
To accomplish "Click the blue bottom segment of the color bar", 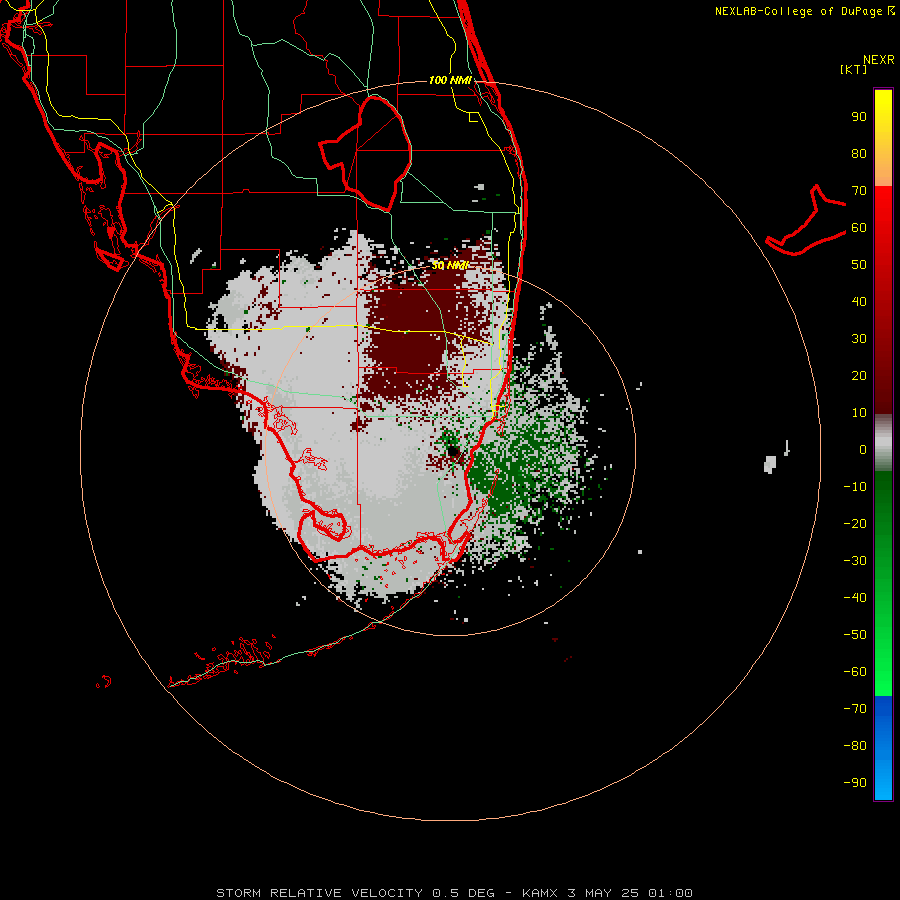I will click(x=883, y=748).
